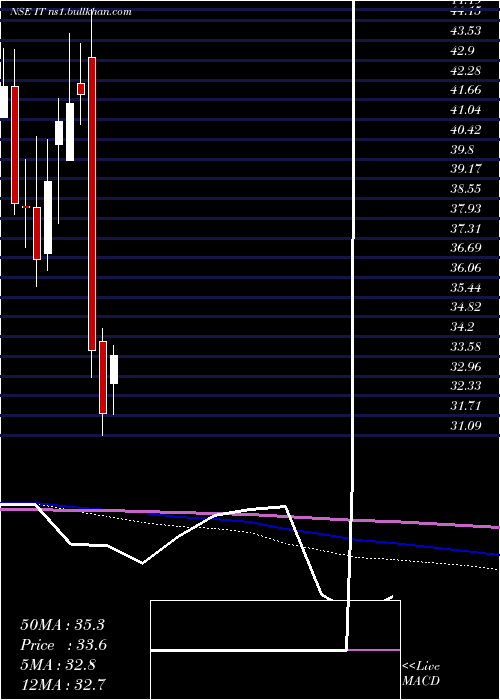The height and width of the screenshot is (700, 500).
Task: Click the 36.69 price axis label
Action: tap(466, 247)
